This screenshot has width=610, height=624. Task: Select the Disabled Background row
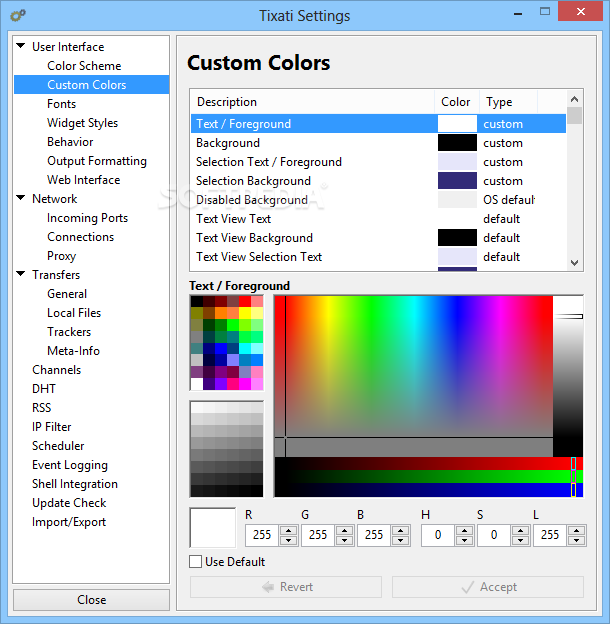(378, 200)
